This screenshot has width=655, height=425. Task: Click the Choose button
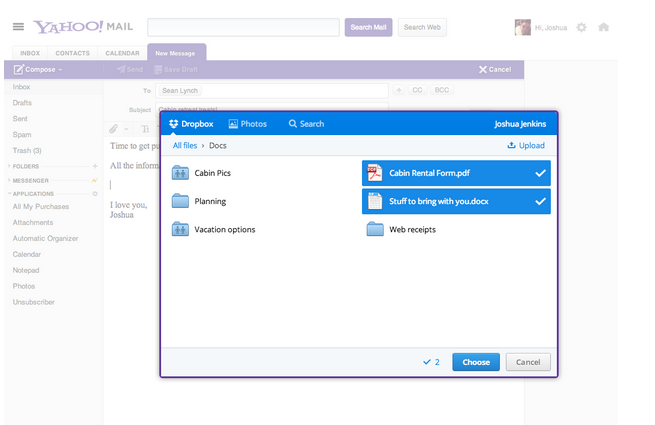pos(476,362)
